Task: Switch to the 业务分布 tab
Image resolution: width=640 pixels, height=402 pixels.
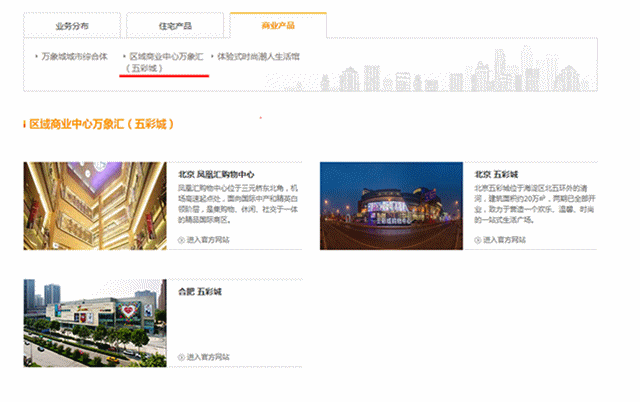Action: click(72, 26)
